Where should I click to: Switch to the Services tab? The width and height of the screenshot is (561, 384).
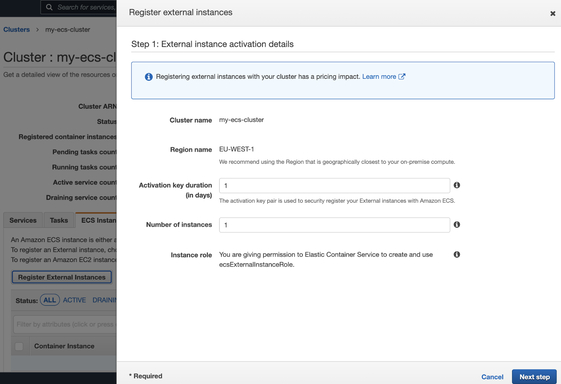[x=23, y=220]
